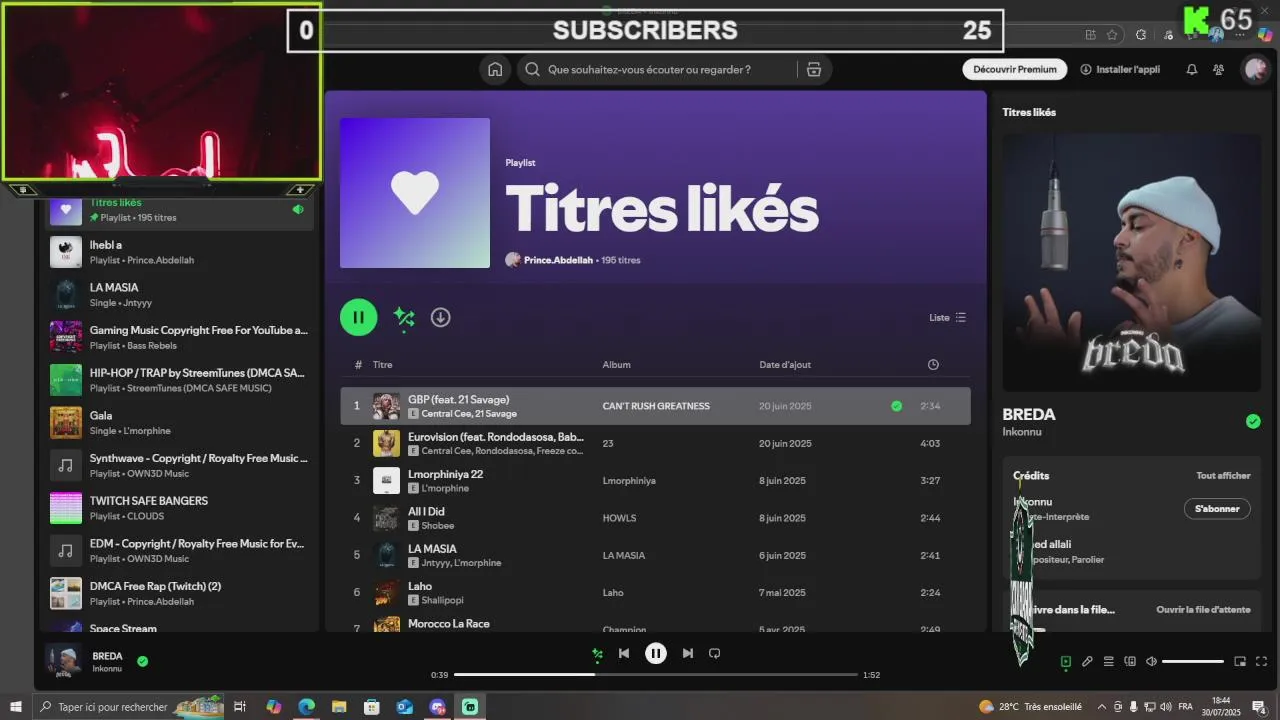This screenshot has height=720, width=1280.
Task: Click the Découvrir Premium button
Action: 1015,69
